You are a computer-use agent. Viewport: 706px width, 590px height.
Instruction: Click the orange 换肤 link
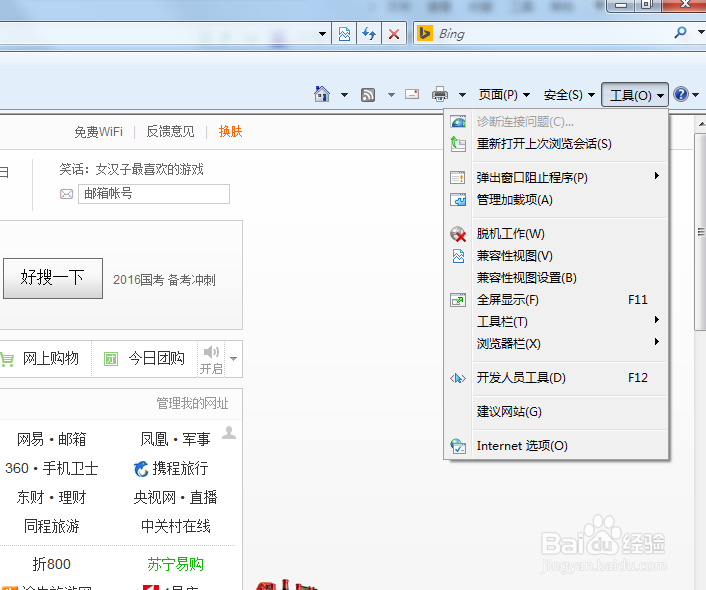click(x=231, y=132)
